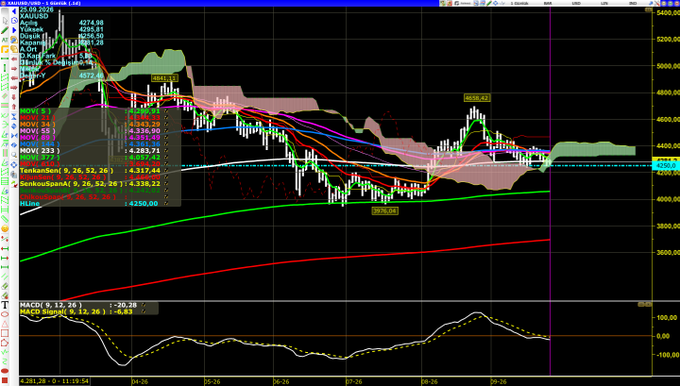Image resolution: width=680 pixels, height=386 pixels.
Task: Open settings for HLine indicator
Action: click(x=166, y=203)
